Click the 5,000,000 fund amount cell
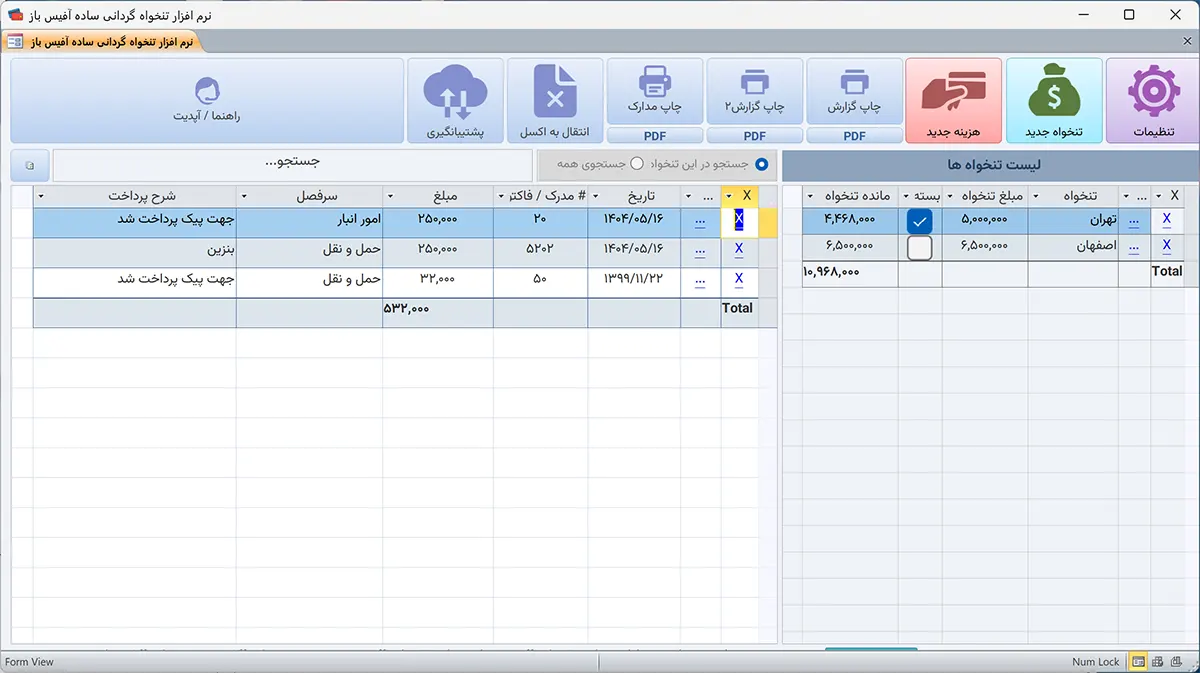The image size is (1200, 673). pos(985,220)
